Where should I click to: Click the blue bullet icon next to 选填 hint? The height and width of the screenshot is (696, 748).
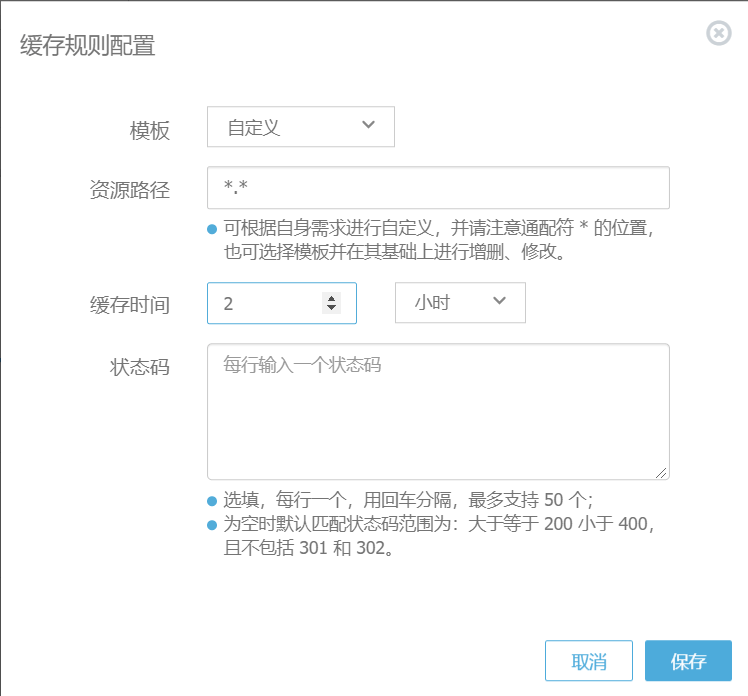pyautogui.click(x=212, y=502)
